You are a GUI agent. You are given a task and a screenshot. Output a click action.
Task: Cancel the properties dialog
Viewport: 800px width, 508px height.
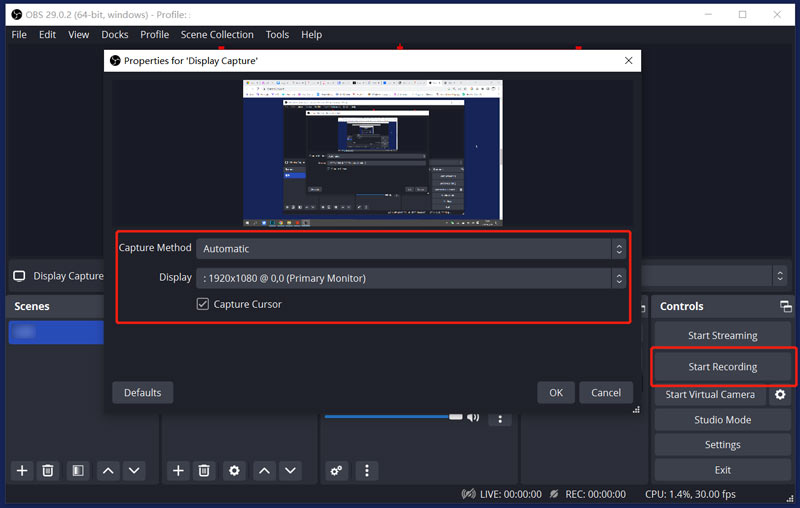pyautogui.click(x=606, y=393)
